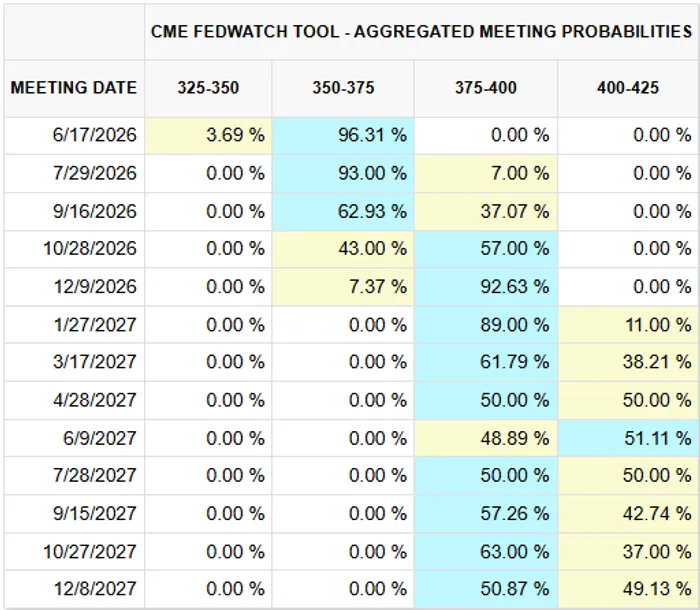Select the 92.63 % probability cell
Image resolution: width=700 pixels, height=610 pixels.
tap(486, 287)
